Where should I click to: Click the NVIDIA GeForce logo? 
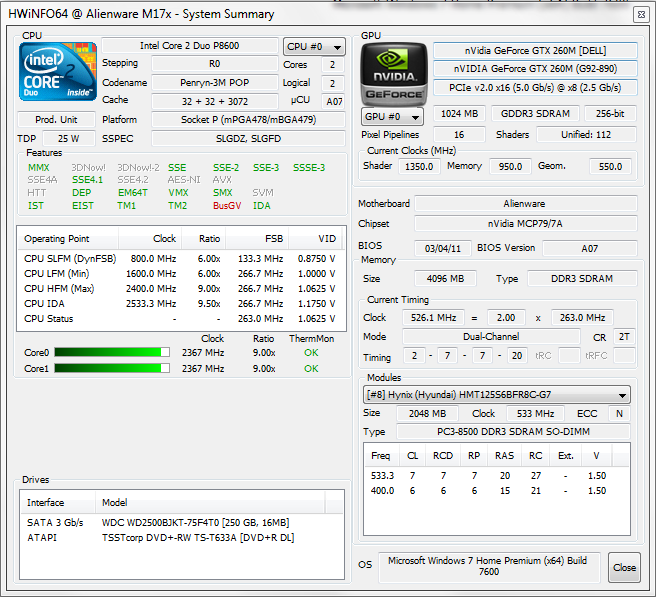[394, 74]
